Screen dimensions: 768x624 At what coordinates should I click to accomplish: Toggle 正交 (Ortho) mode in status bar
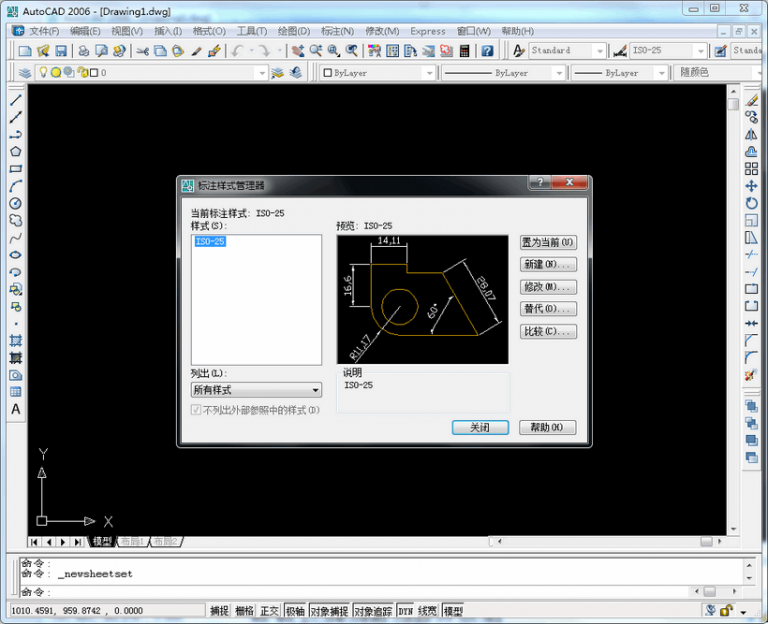coord(270,610)
